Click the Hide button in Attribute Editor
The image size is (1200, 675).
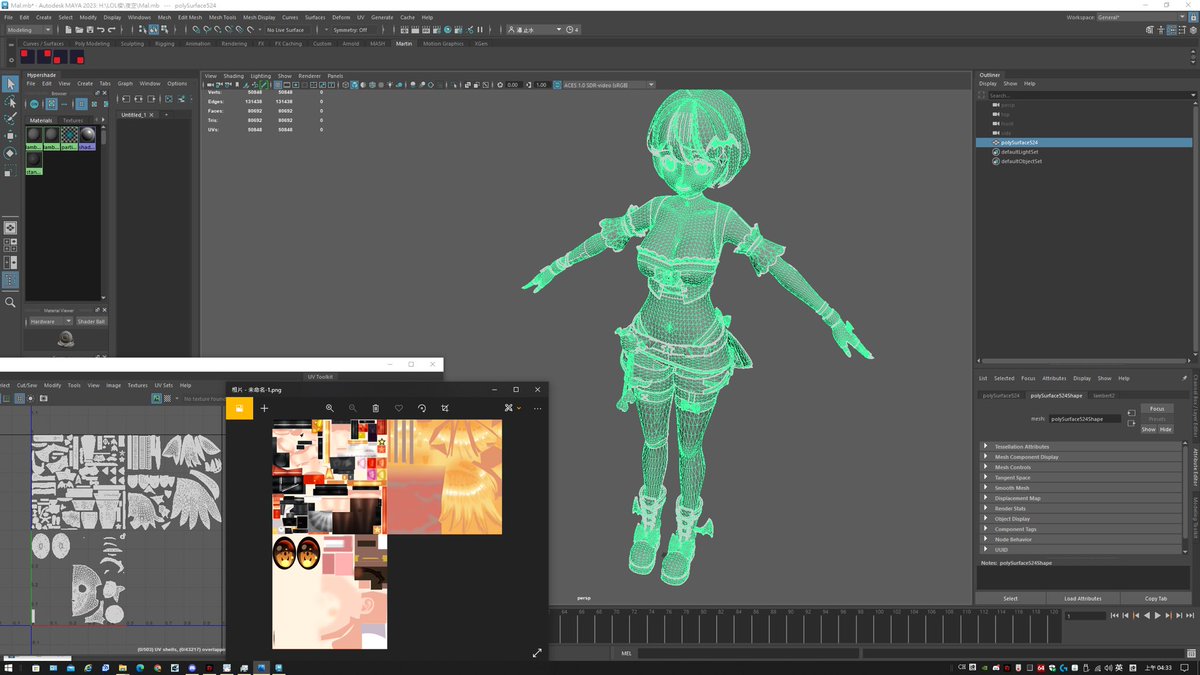tap(1165, 429)
